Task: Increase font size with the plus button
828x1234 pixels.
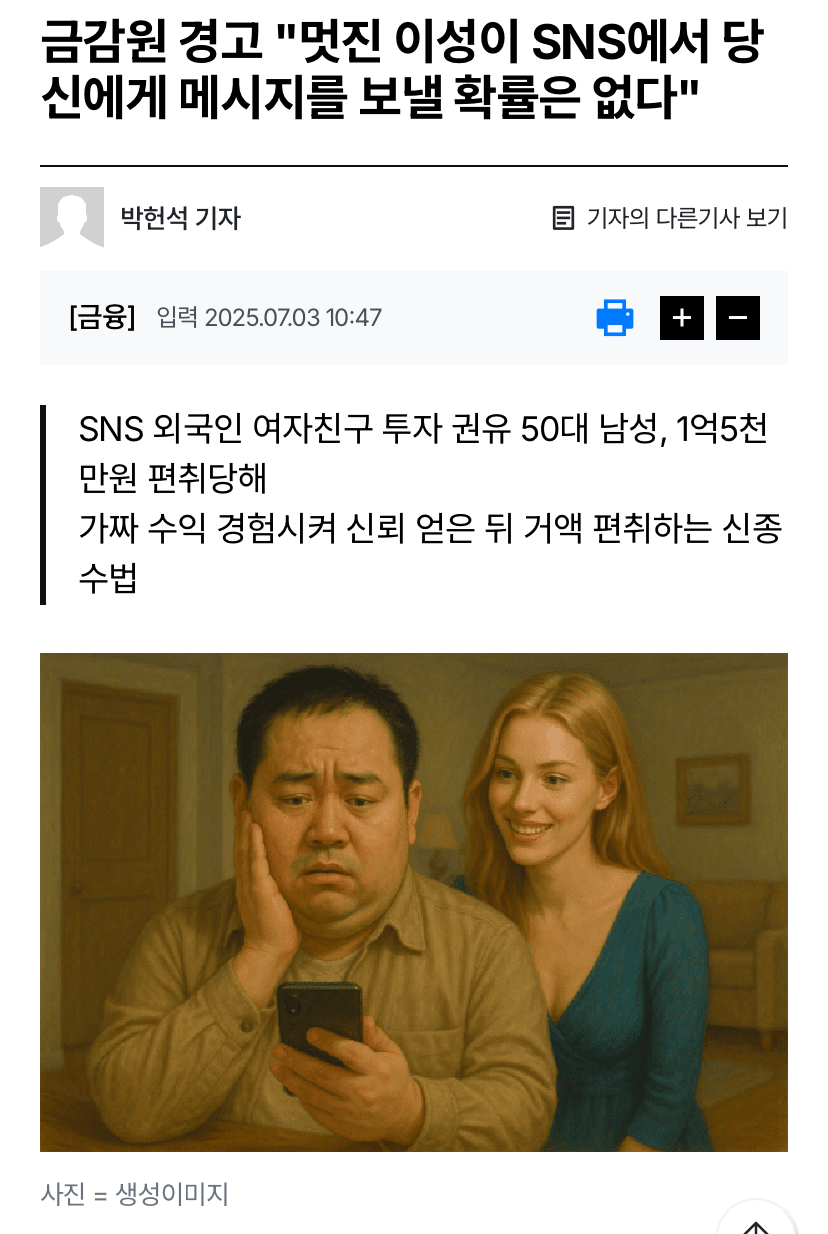Action: [x=682, y=318]
